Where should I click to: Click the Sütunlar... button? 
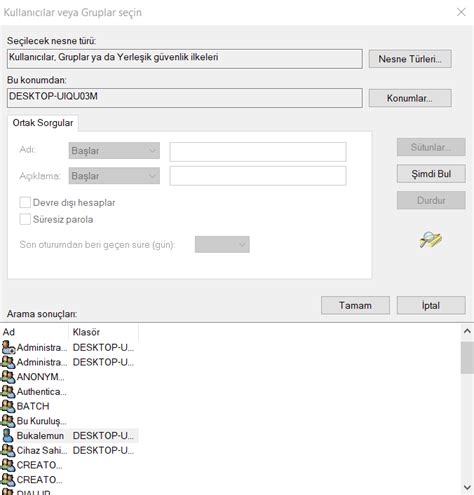[x=431, y=147]
